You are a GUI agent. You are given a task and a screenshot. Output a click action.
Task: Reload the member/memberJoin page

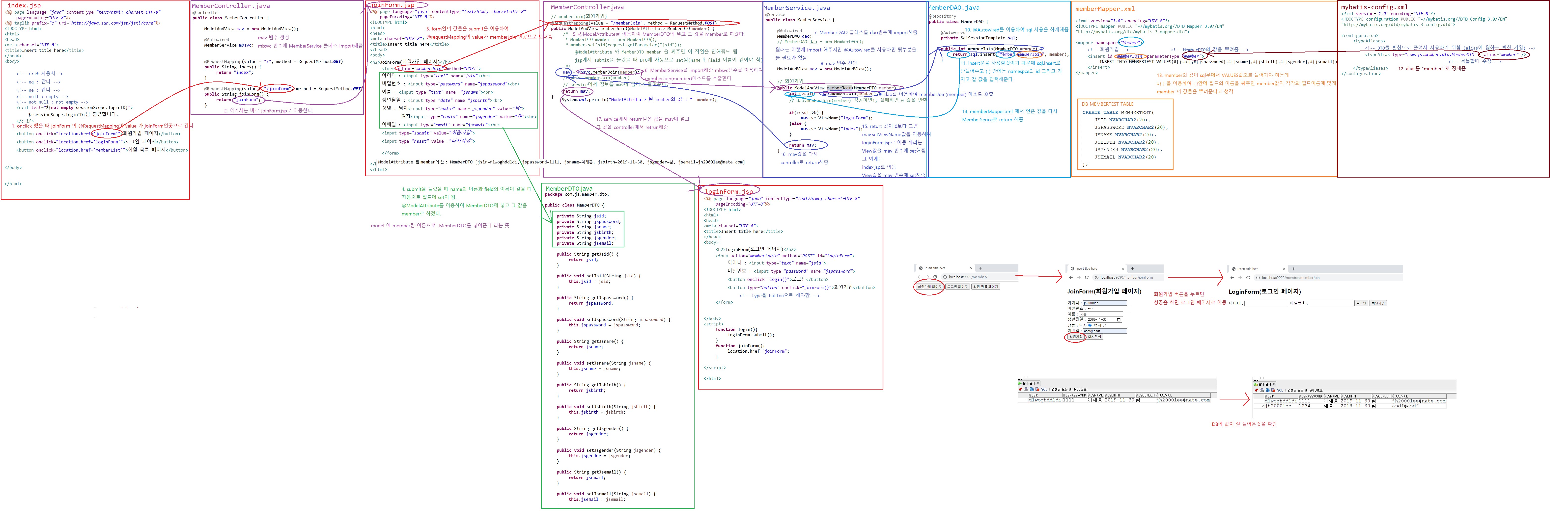point(1248,278)
